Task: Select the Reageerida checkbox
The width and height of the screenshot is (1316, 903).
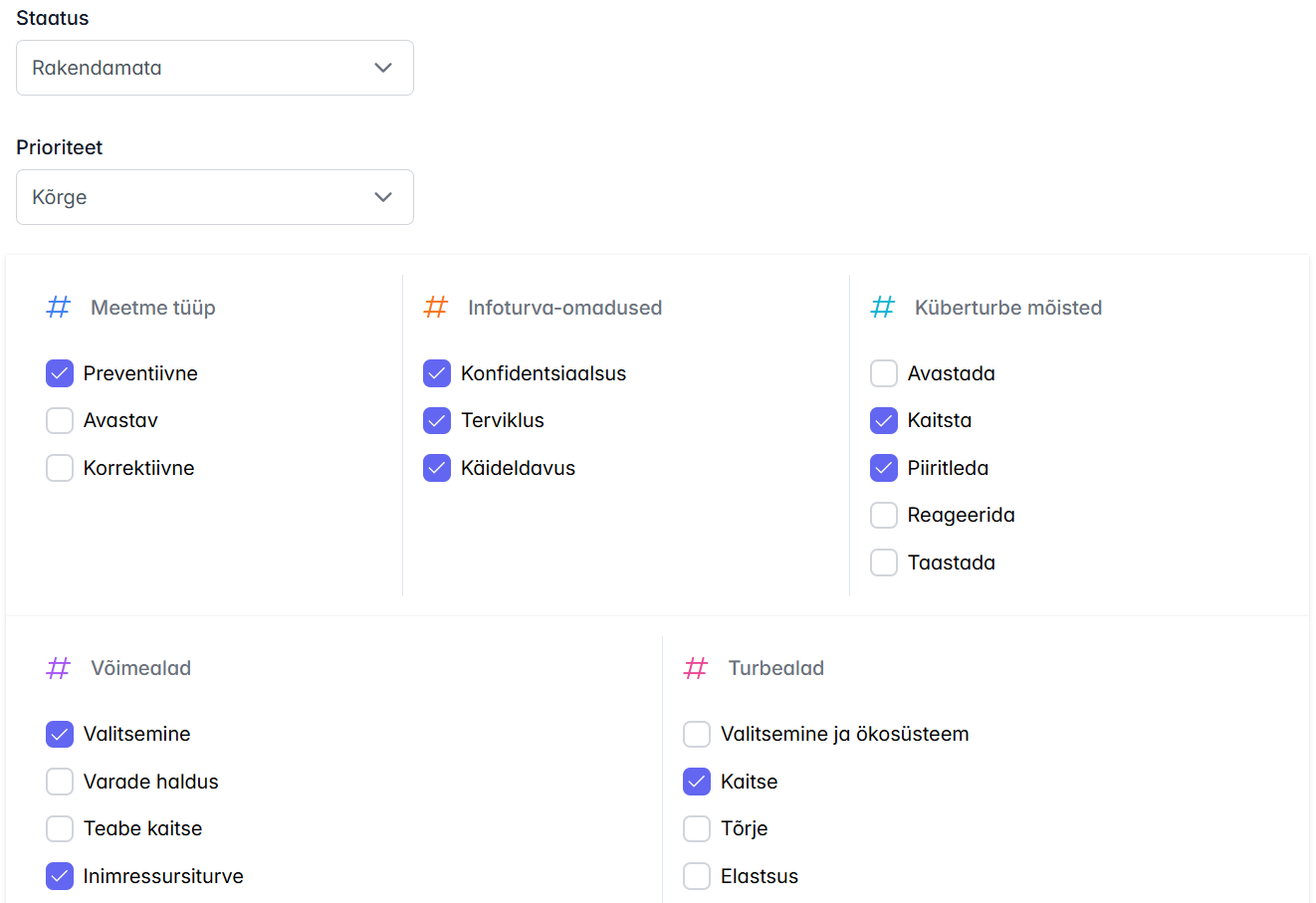Action: [884, 515]
